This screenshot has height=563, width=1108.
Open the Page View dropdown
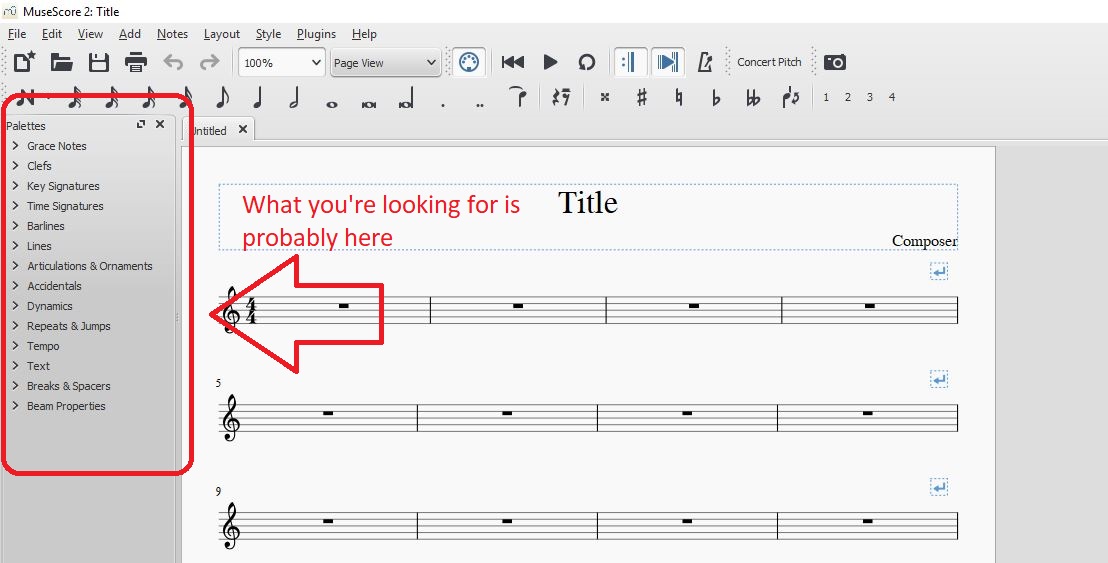click(x=385, y=63)
